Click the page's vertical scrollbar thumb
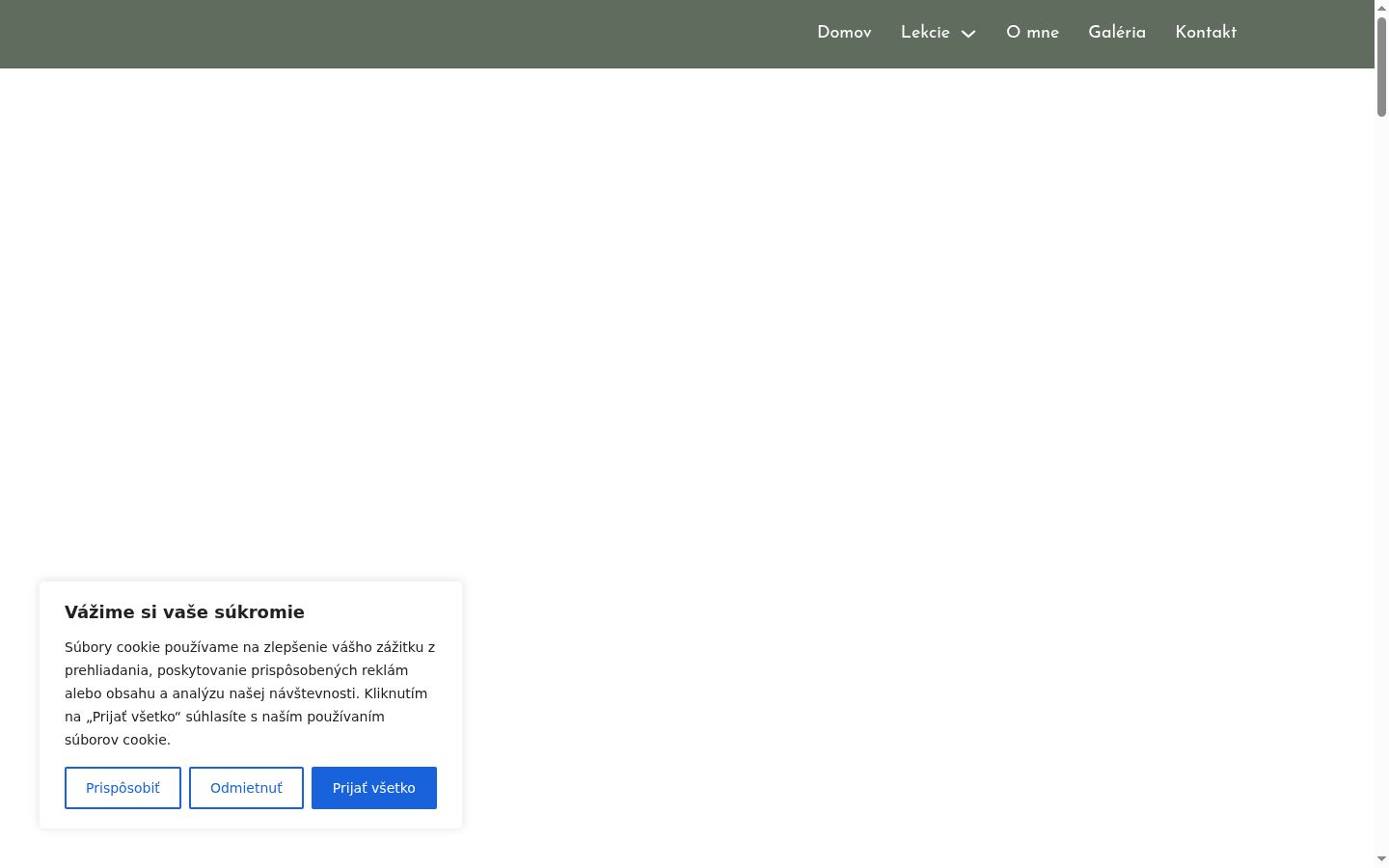The image size is (1389, 868). click(x=1381, y=66)
